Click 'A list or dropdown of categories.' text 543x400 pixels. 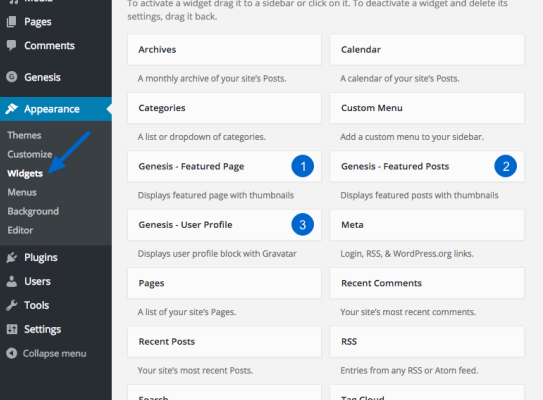[x=202, y=137]
